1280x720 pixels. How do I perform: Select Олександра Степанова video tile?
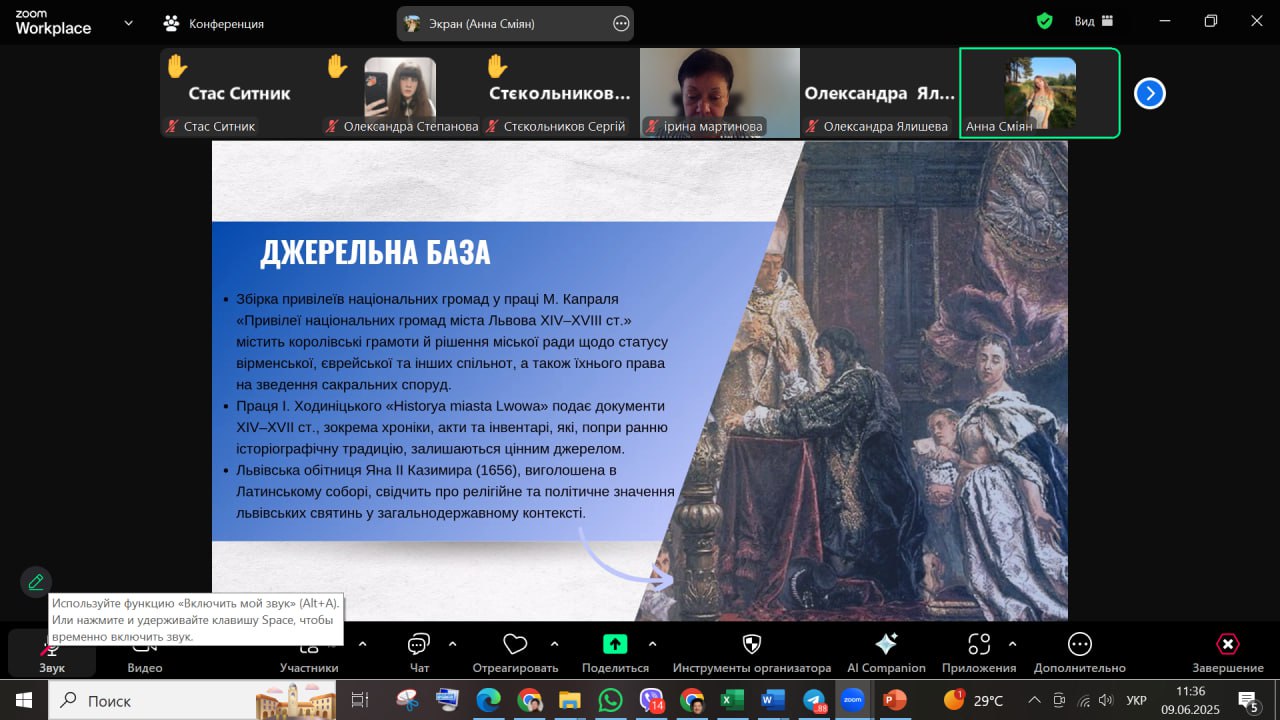(400, 93)
